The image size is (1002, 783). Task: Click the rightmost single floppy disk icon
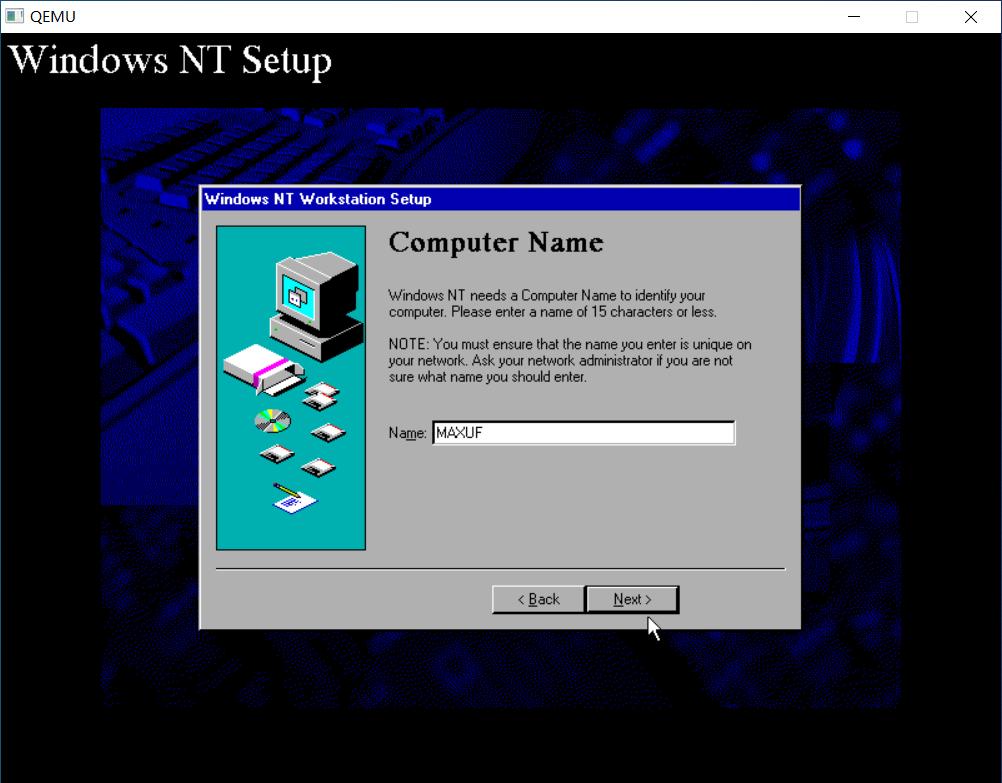click(x=330, y=432)
